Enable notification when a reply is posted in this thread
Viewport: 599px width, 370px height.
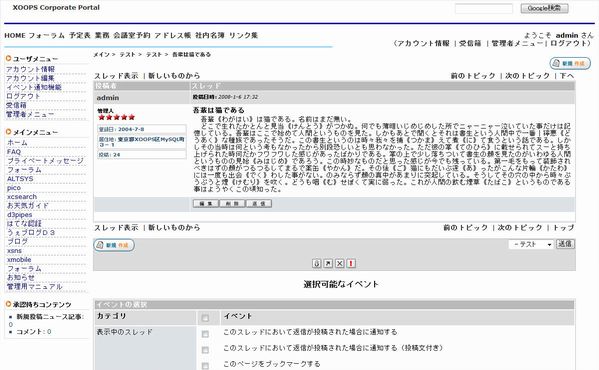(x=205, y=334)
